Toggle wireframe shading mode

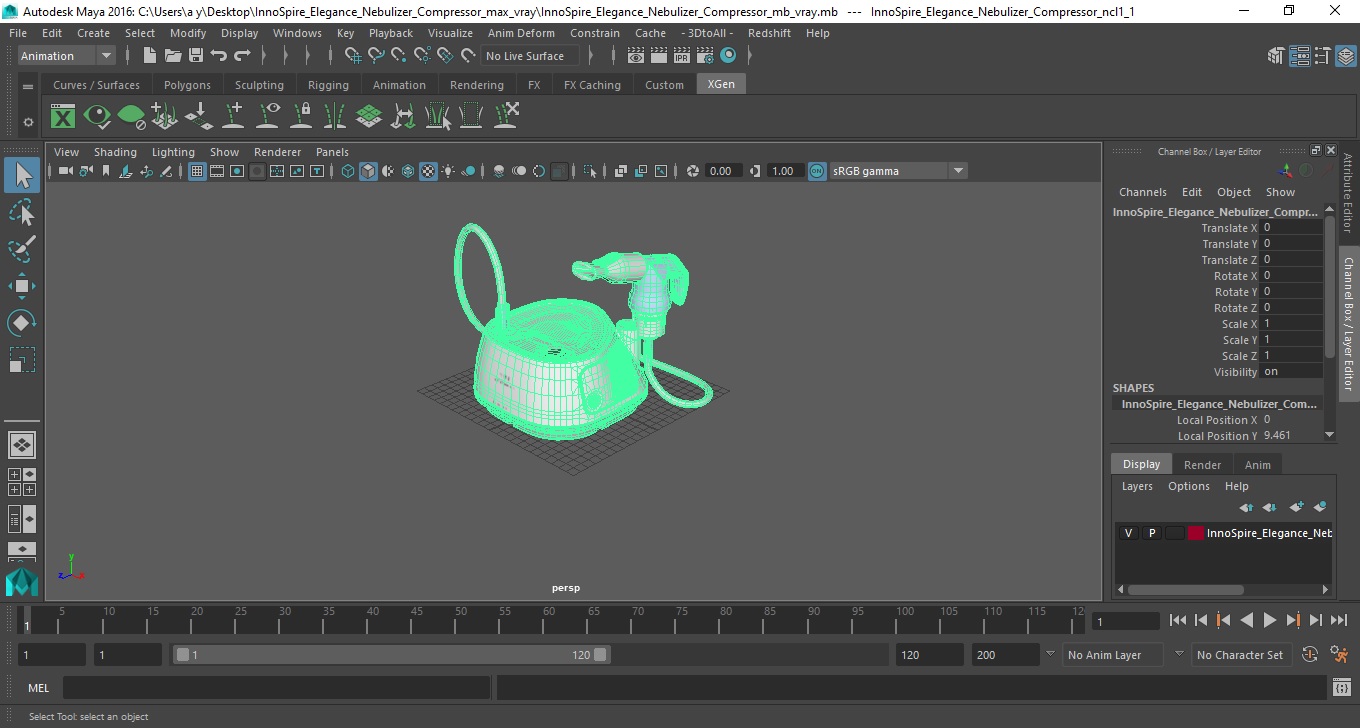pyautogui.click(x=348, y=171)
